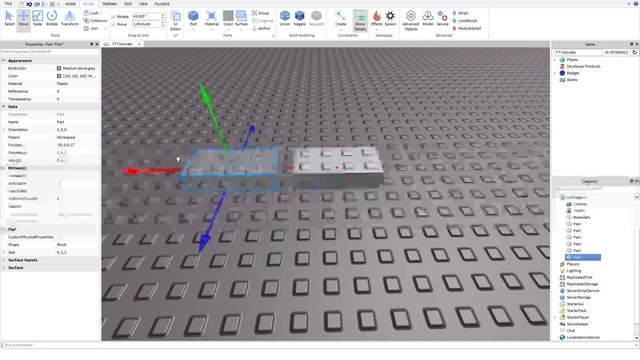Open the Lock dropdown
Screen dimensions: 640x360
[x=93, y=13]
